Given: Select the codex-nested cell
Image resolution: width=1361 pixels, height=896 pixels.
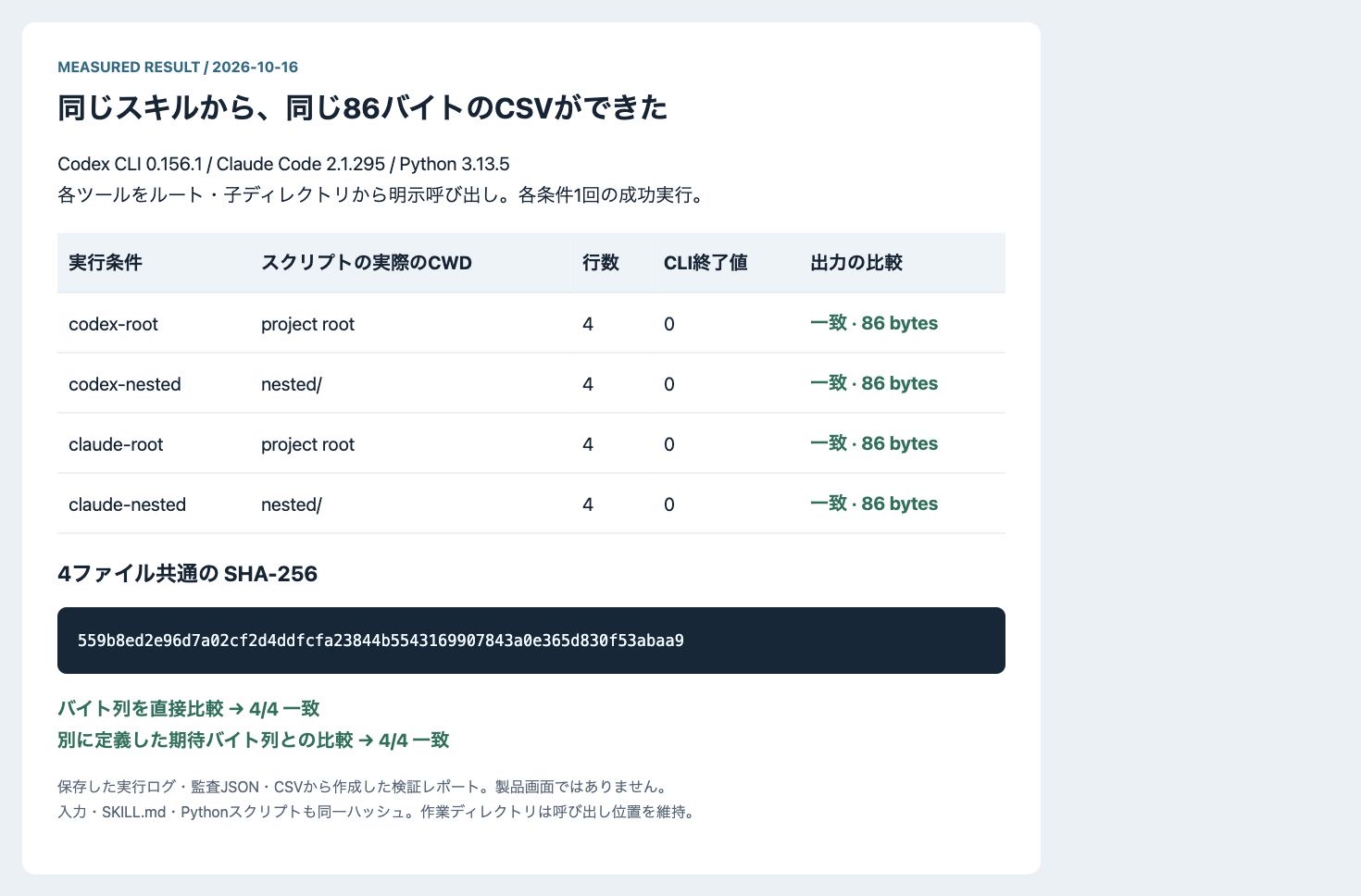Looking at the screenshot, I should pyautogui.click(x=125, y=384).
